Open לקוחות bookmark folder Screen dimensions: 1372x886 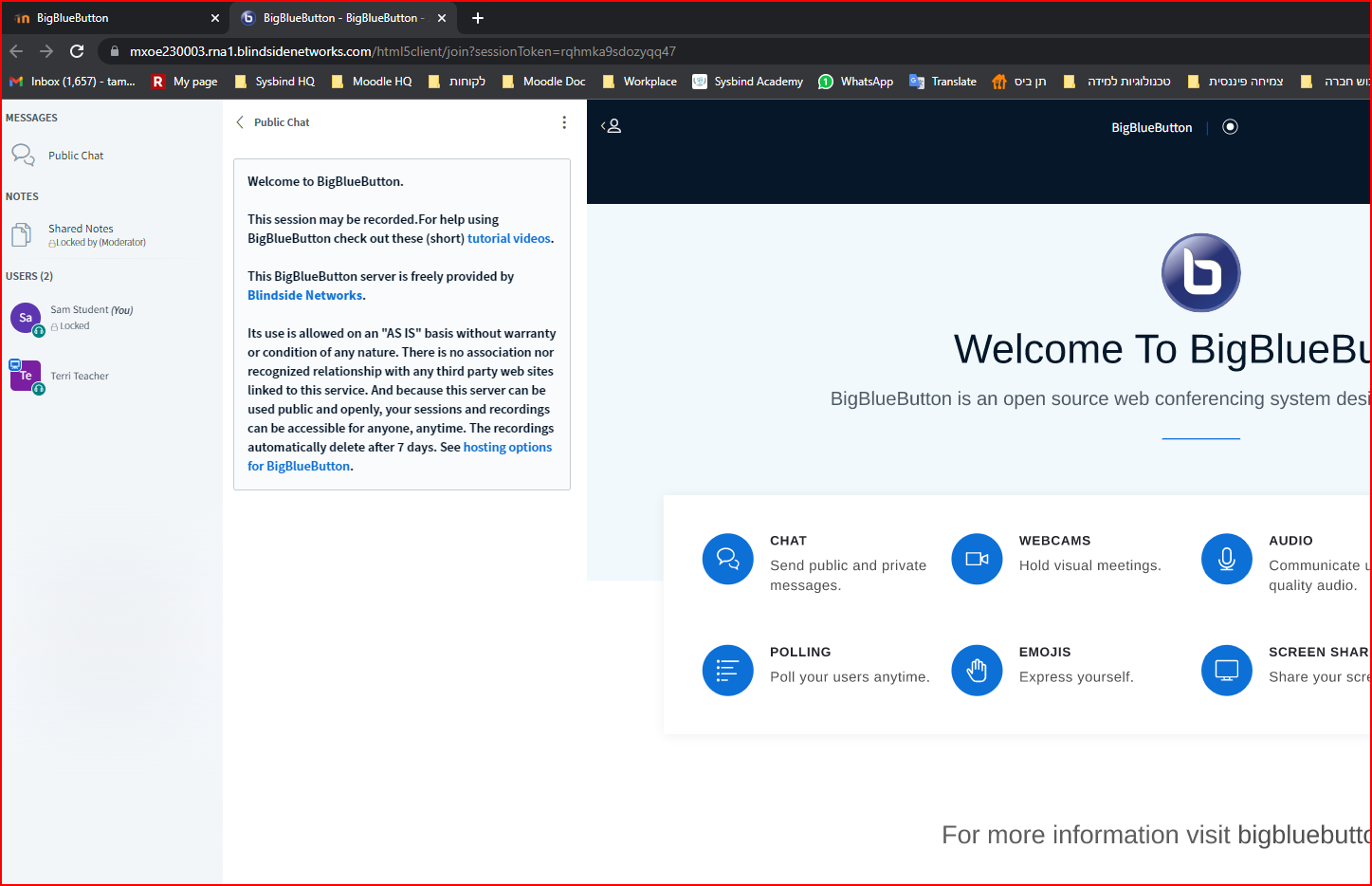456,82
